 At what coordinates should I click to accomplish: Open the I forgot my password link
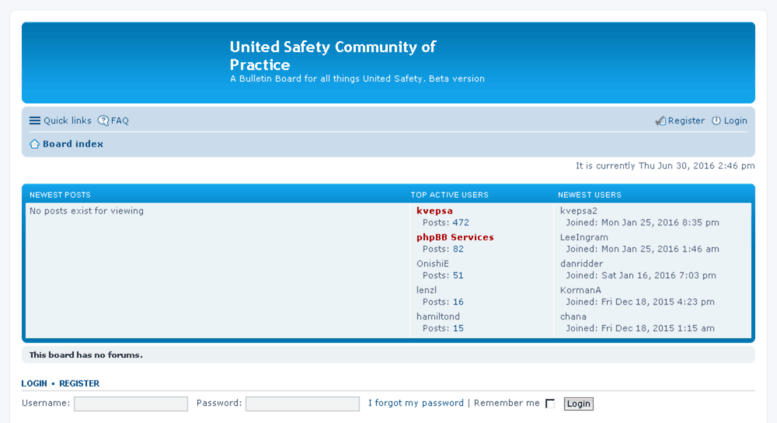[x=416, y=403]
